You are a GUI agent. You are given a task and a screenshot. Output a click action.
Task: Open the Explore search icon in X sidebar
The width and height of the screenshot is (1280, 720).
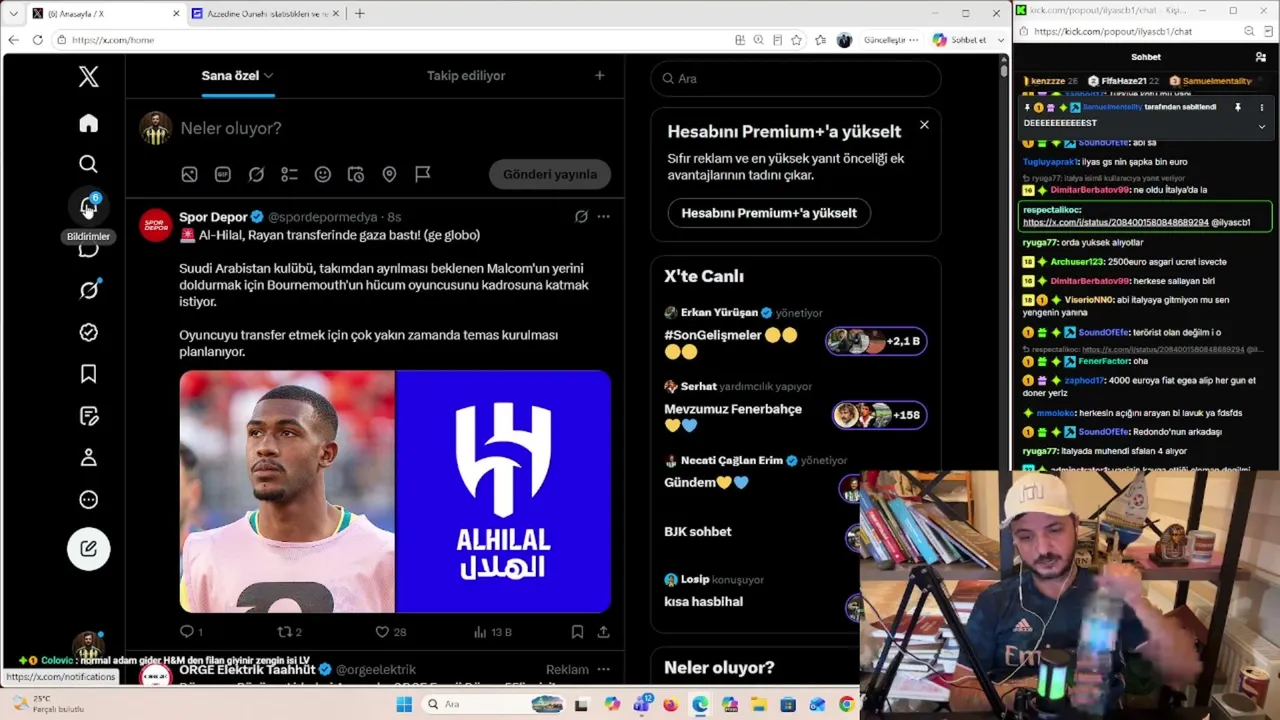click(x=89, y=164)
